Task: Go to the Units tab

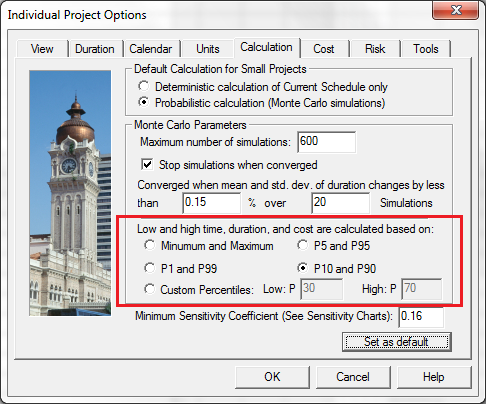Action: point(208,49)
